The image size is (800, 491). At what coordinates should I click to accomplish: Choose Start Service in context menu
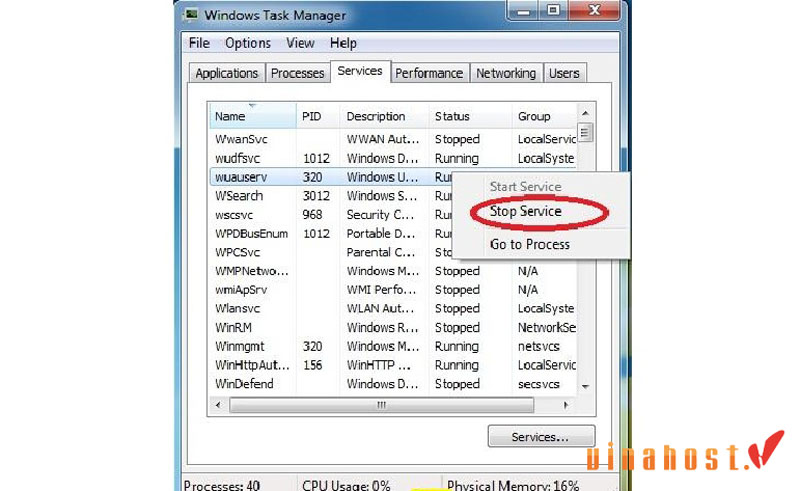[526, 187]
